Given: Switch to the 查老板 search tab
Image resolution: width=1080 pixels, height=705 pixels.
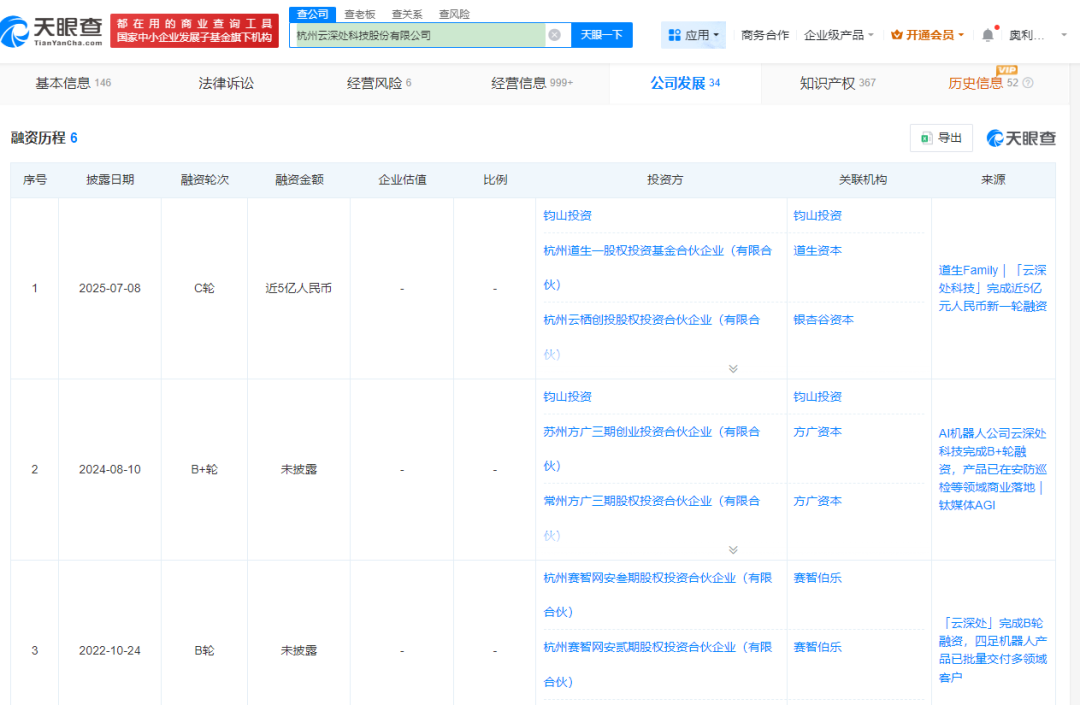Looking at the screenshot, I should point(361,14).
